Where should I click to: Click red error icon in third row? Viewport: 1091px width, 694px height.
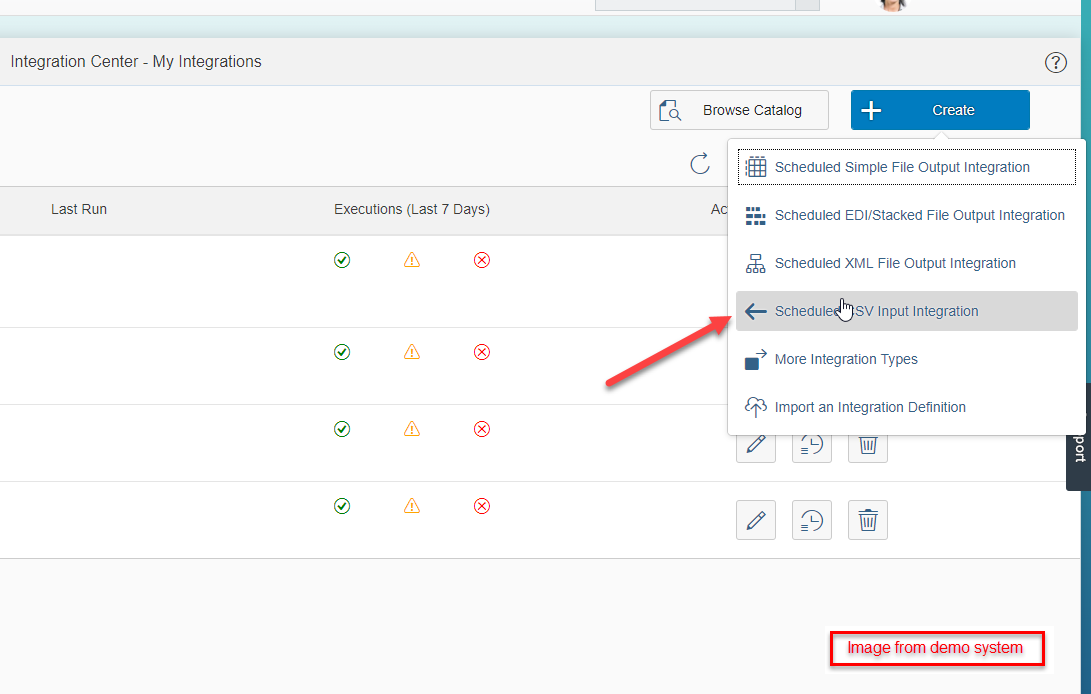click(x=481, y=429)
